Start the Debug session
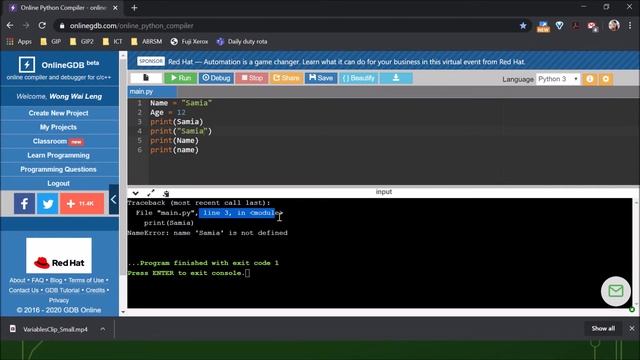The width and height of the screenshot is (640, 360). coord(216,78)
